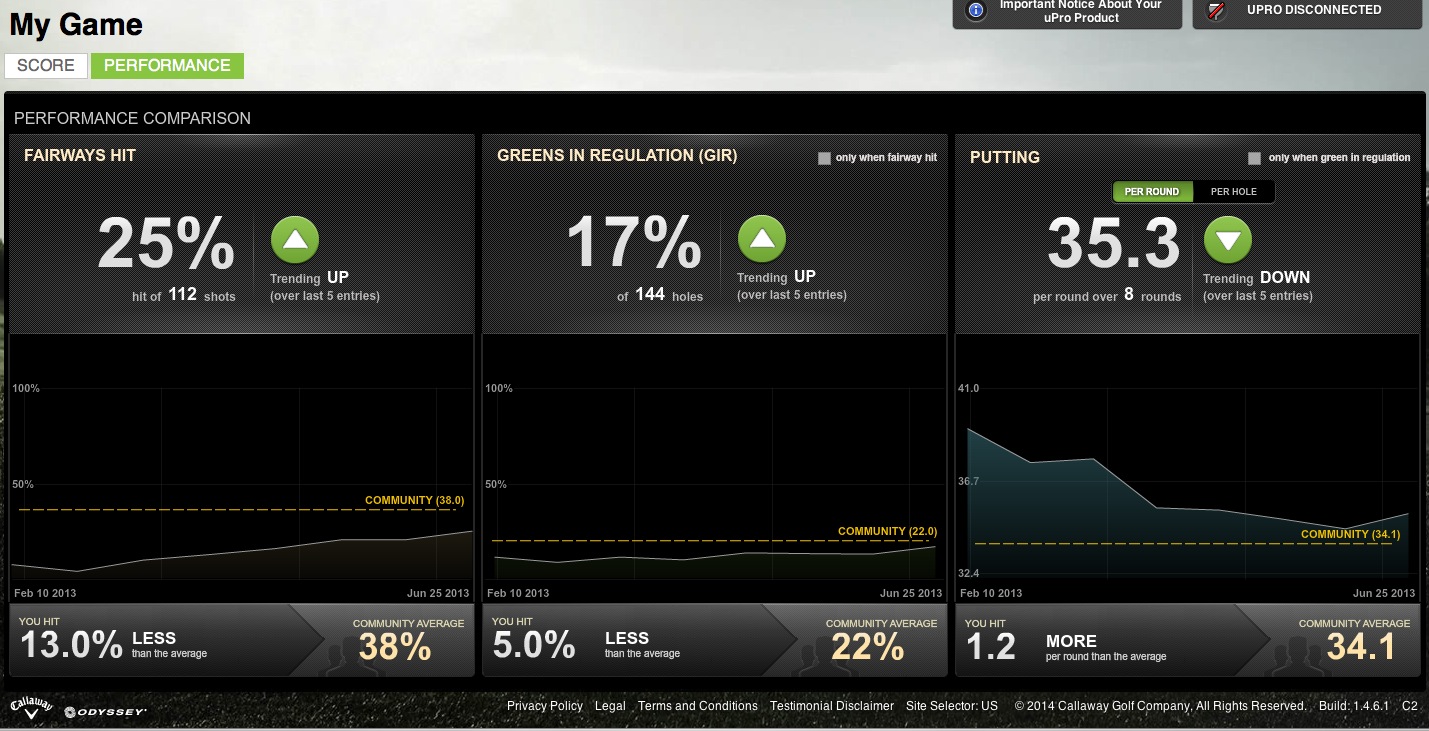Switch to the Score tab
Image resolution: width=1429 pixels, height=731 pixels.
pyautogui.click(x=46, y=66)
